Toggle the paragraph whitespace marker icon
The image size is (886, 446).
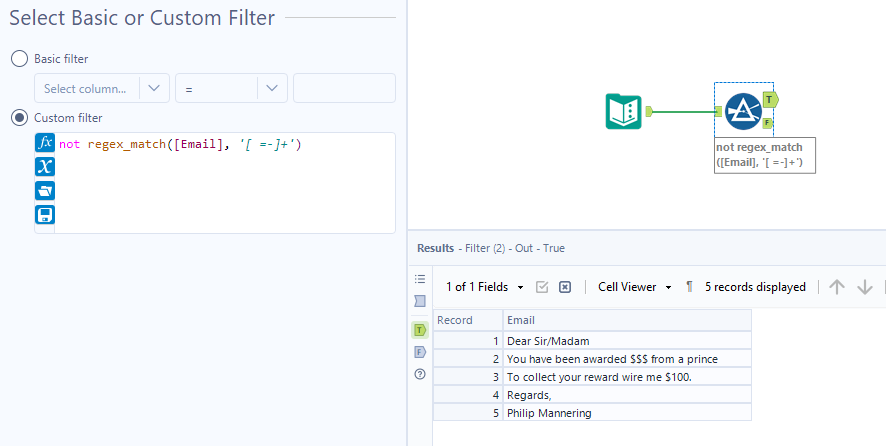coord(690,287)
